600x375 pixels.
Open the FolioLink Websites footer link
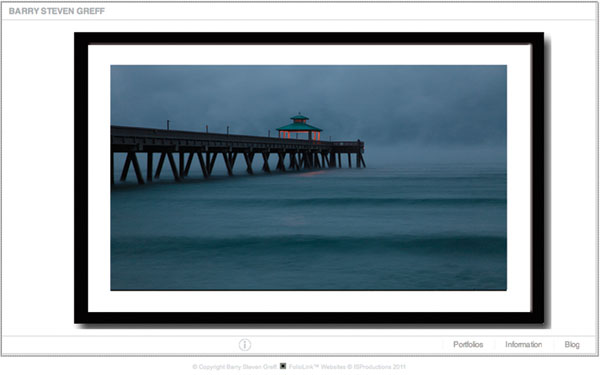tap(316, 367)
